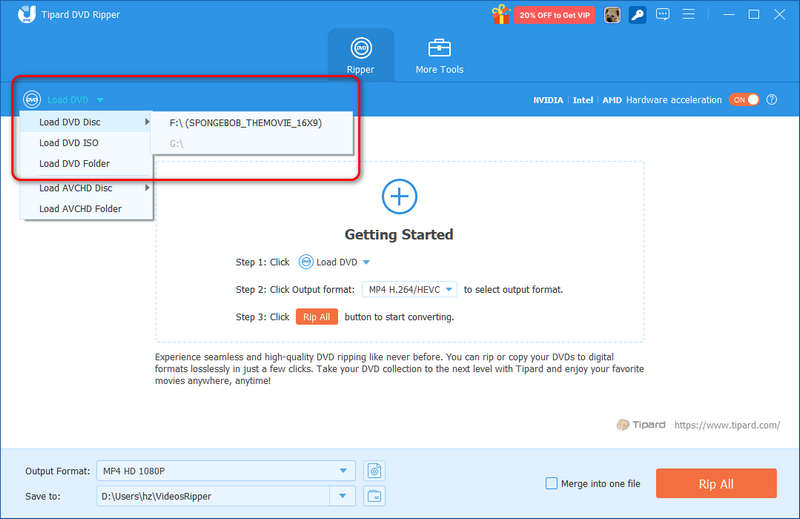Image resolution: width=800 pixels, height=519 pixels.
Task: Check Merge into one file
Action: click(552, 483)
